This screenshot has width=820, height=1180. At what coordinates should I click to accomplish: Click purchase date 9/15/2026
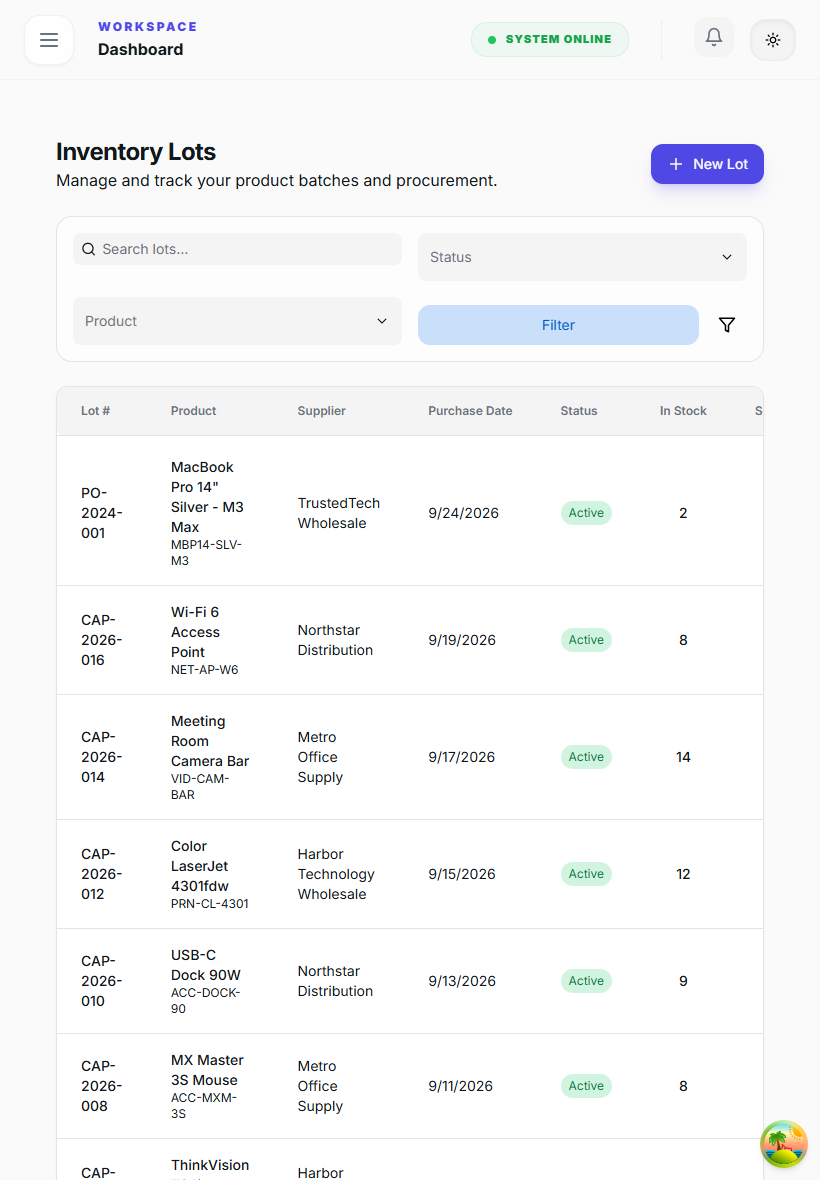tap(462, 874)
